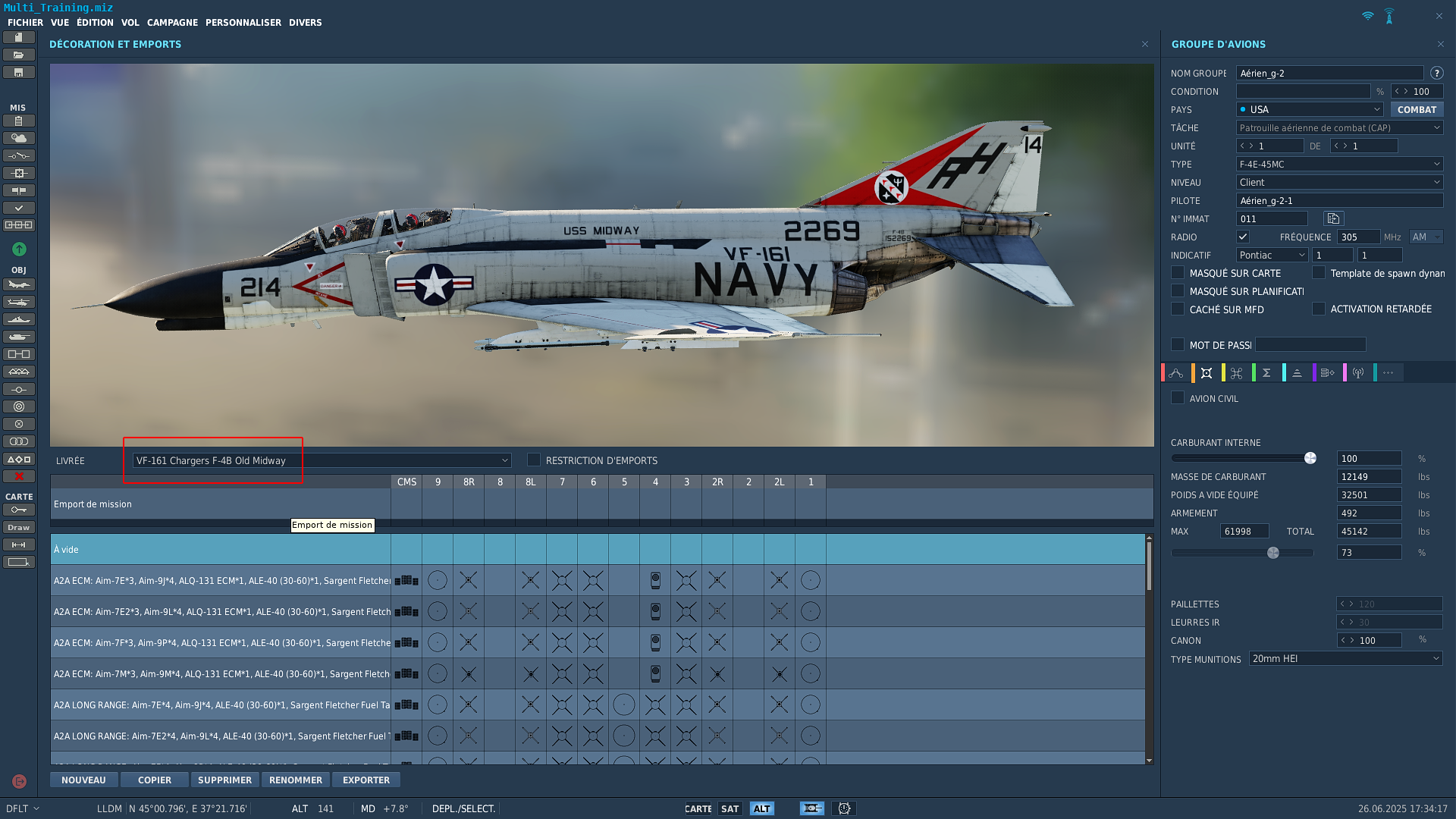
Task: Select the airplane group placement tool
Action: coord(19,284)
